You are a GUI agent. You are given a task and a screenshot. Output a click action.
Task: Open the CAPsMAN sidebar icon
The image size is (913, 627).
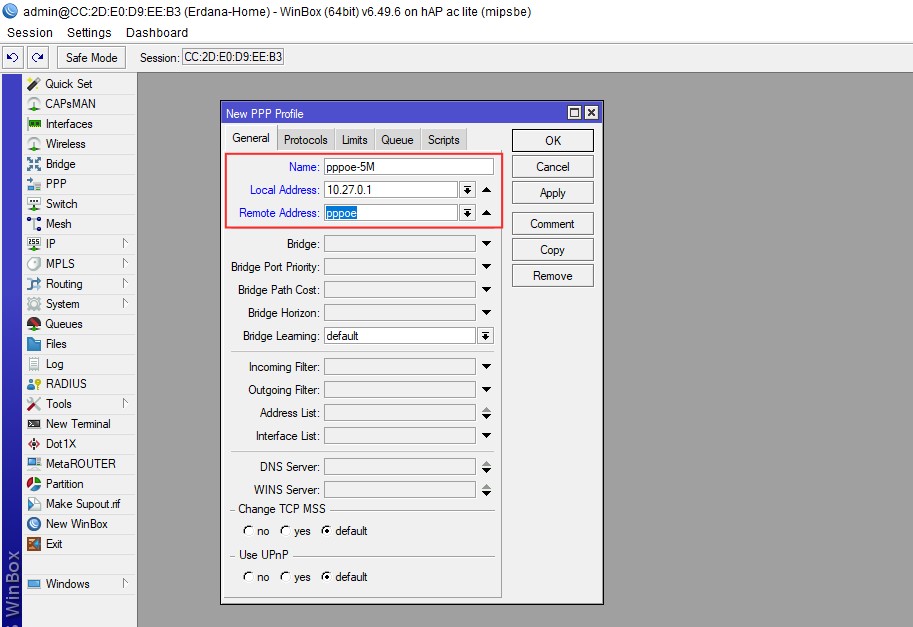coord(34,104)
